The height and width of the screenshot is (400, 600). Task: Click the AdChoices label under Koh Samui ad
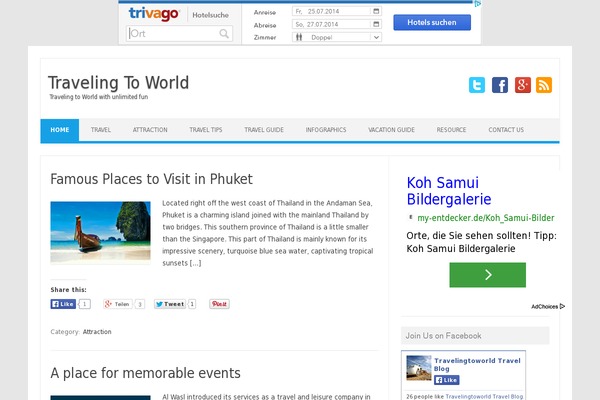[548, 306]
